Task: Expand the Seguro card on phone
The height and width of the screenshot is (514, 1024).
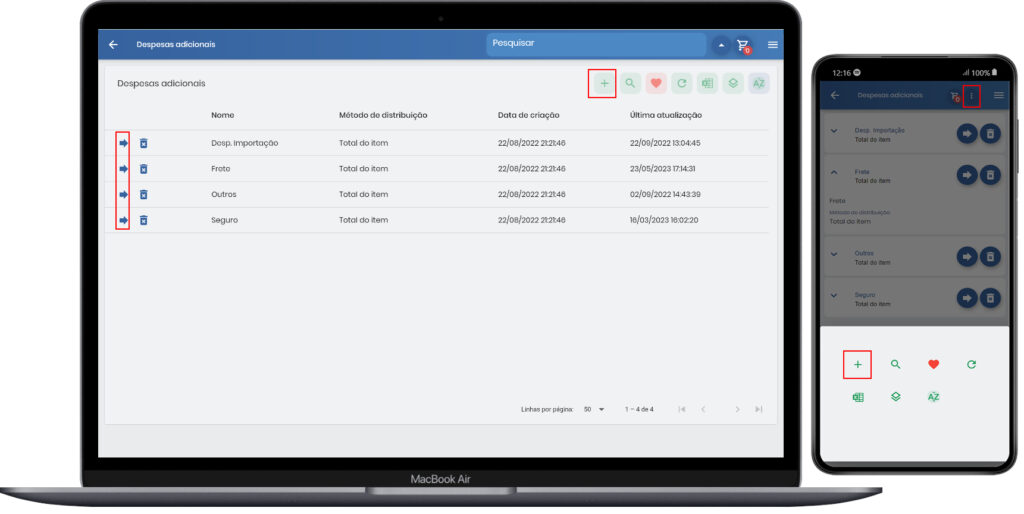Action: click(834, 296)
